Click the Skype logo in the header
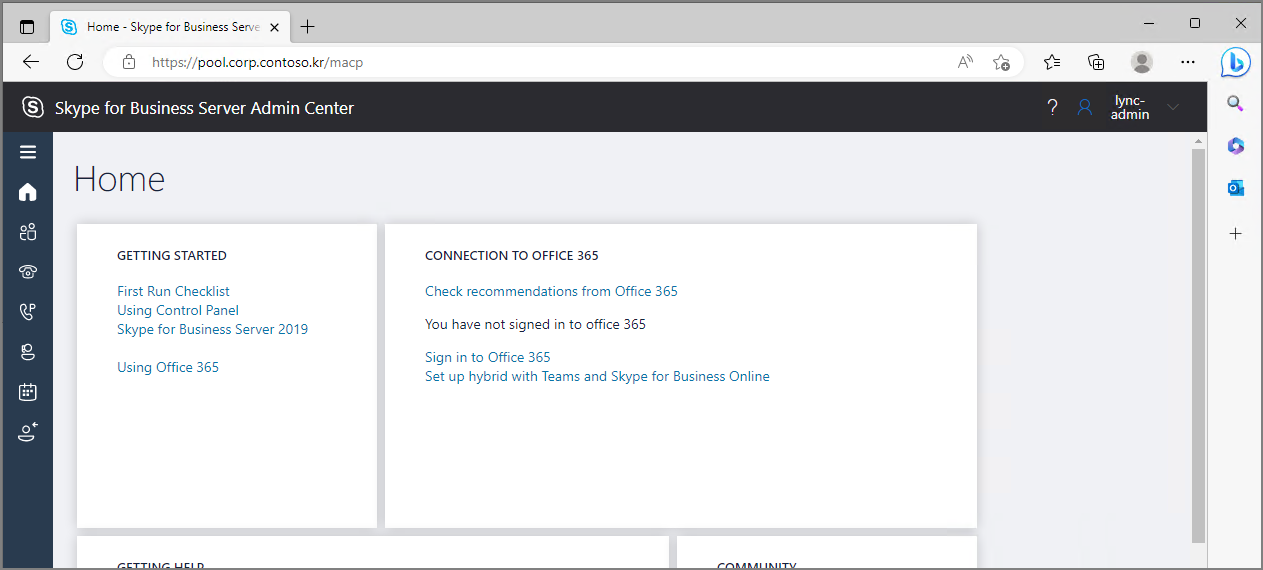 (x=33, y=107)
